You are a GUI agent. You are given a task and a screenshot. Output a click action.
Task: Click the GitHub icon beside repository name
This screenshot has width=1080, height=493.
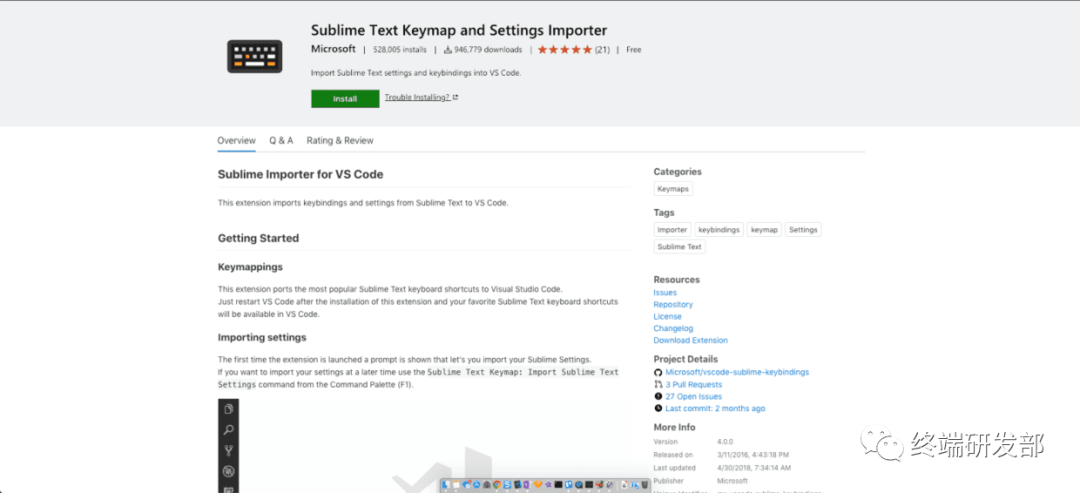click(x=658, y=372)
